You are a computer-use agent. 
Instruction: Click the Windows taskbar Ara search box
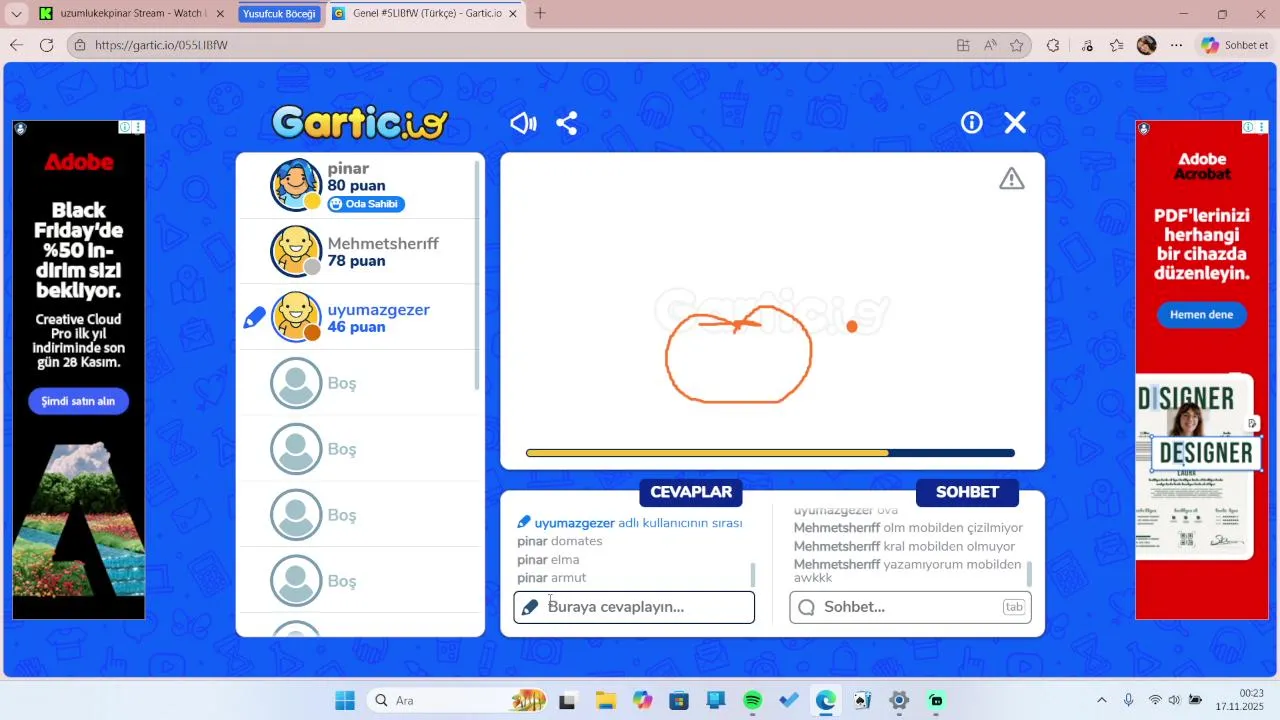[458, 700]
